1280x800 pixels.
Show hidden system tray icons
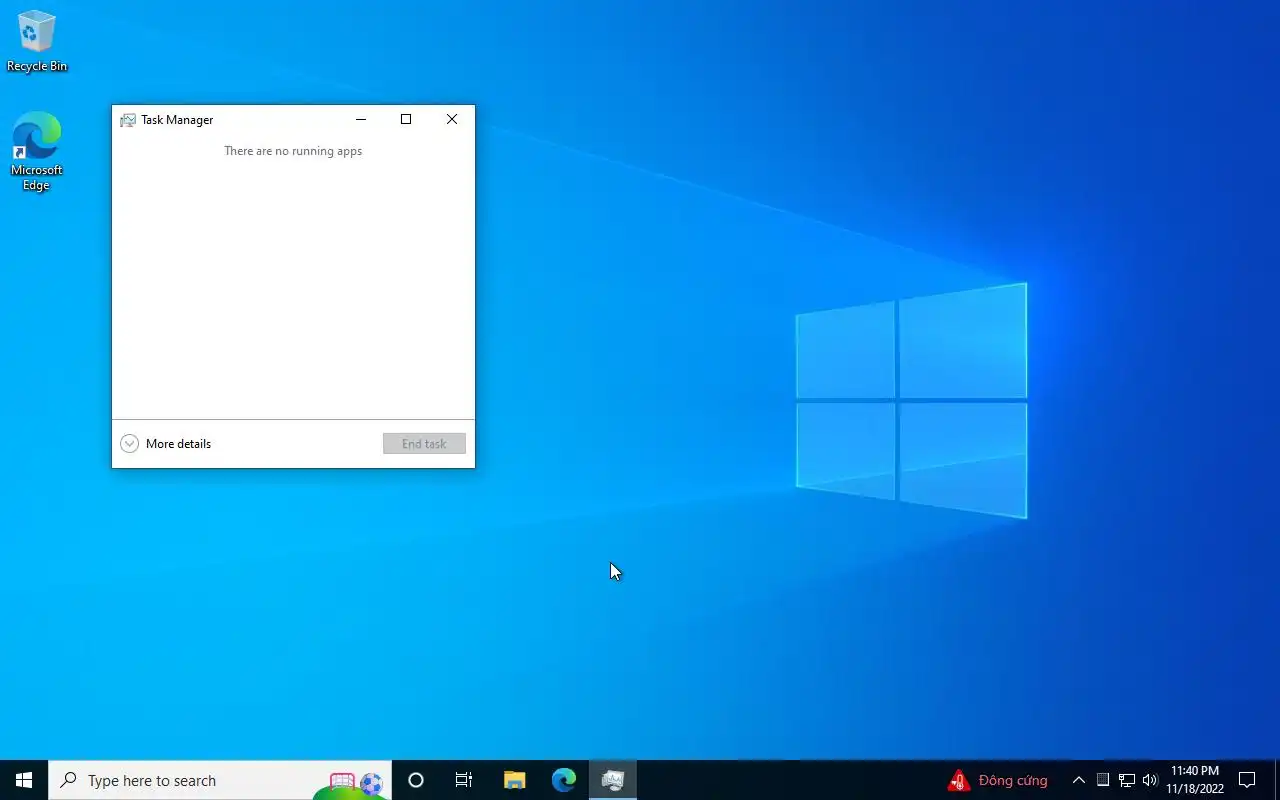click(1078, 780)
